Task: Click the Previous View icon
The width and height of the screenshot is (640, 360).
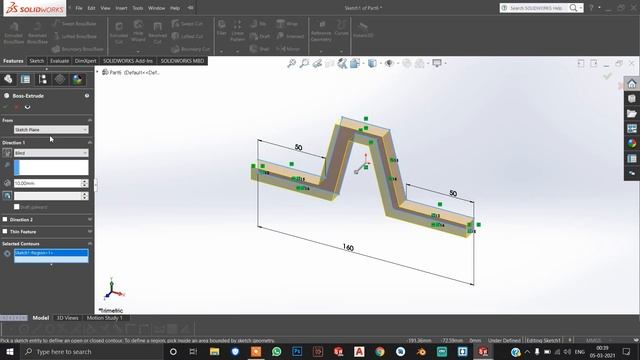Action: point(317,63)
